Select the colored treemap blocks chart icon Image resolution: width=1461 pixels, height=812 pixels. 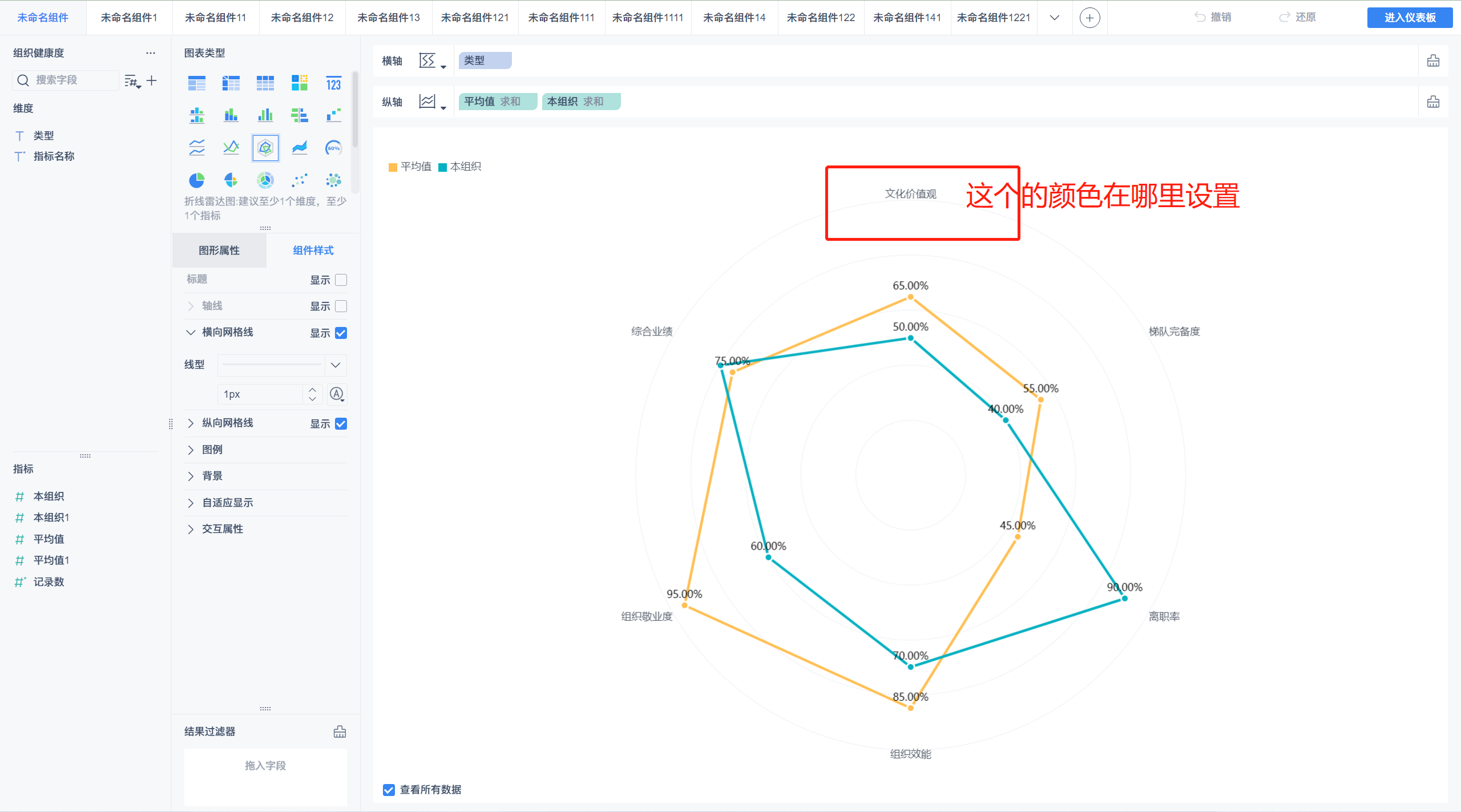coord(300,83)
